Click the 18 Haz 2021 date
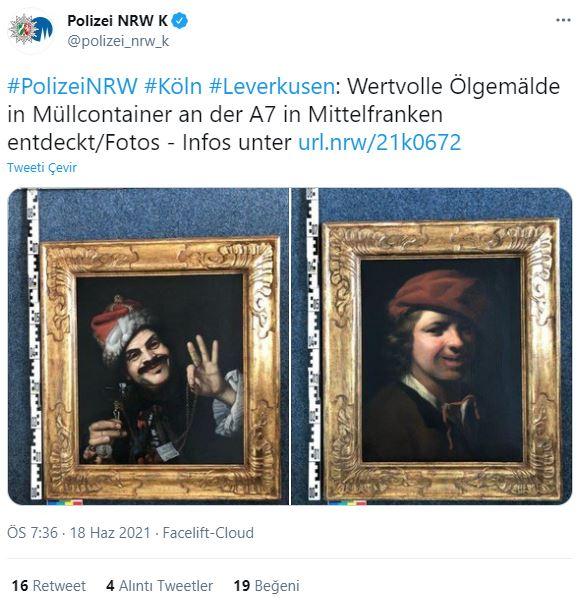The height and width of the screenshot is (603, 585). coord(110,533)
